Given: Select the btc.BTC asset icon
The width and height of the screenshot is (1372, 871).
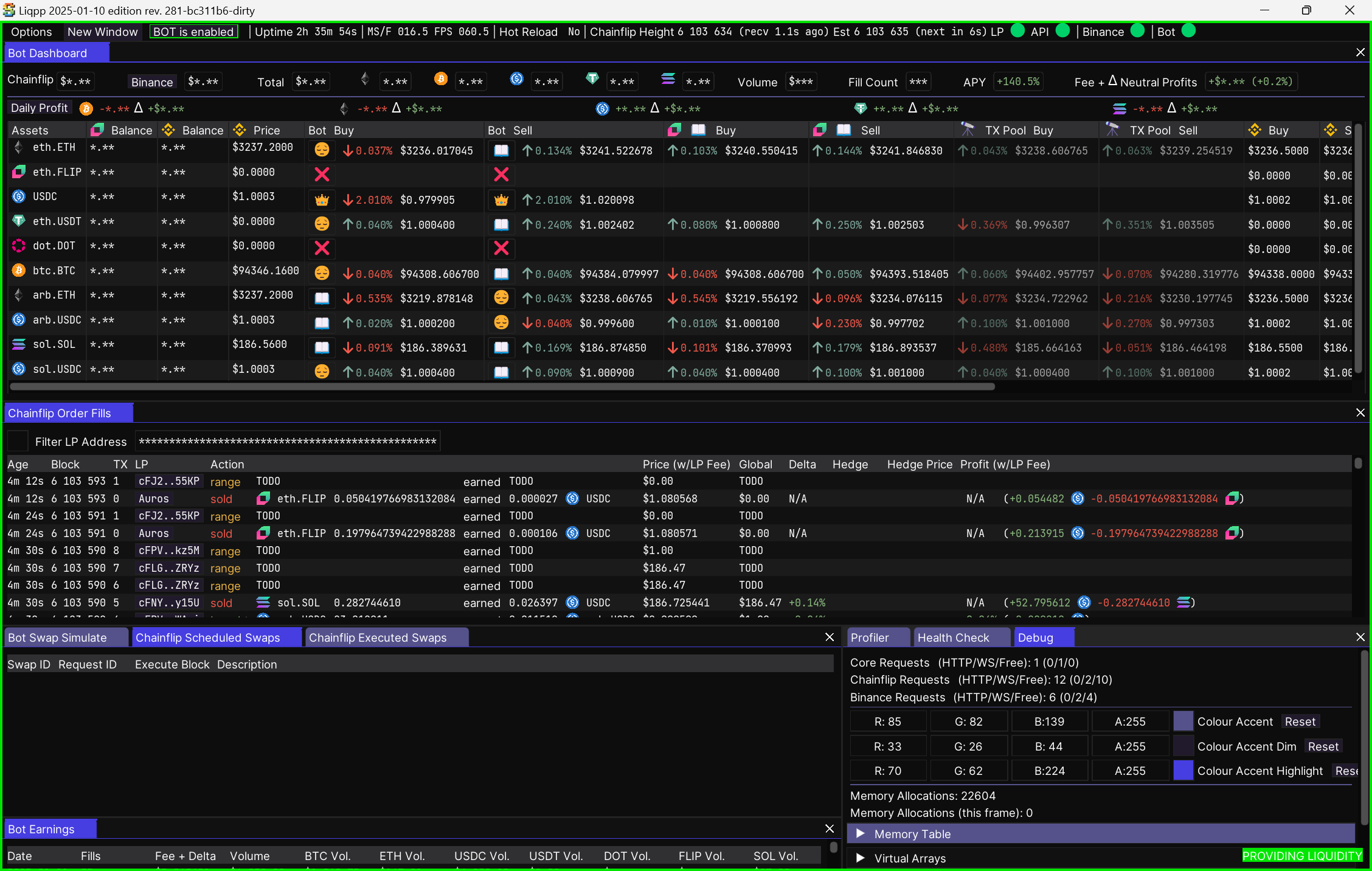Looking at the screenshot, I should (19, 271).
